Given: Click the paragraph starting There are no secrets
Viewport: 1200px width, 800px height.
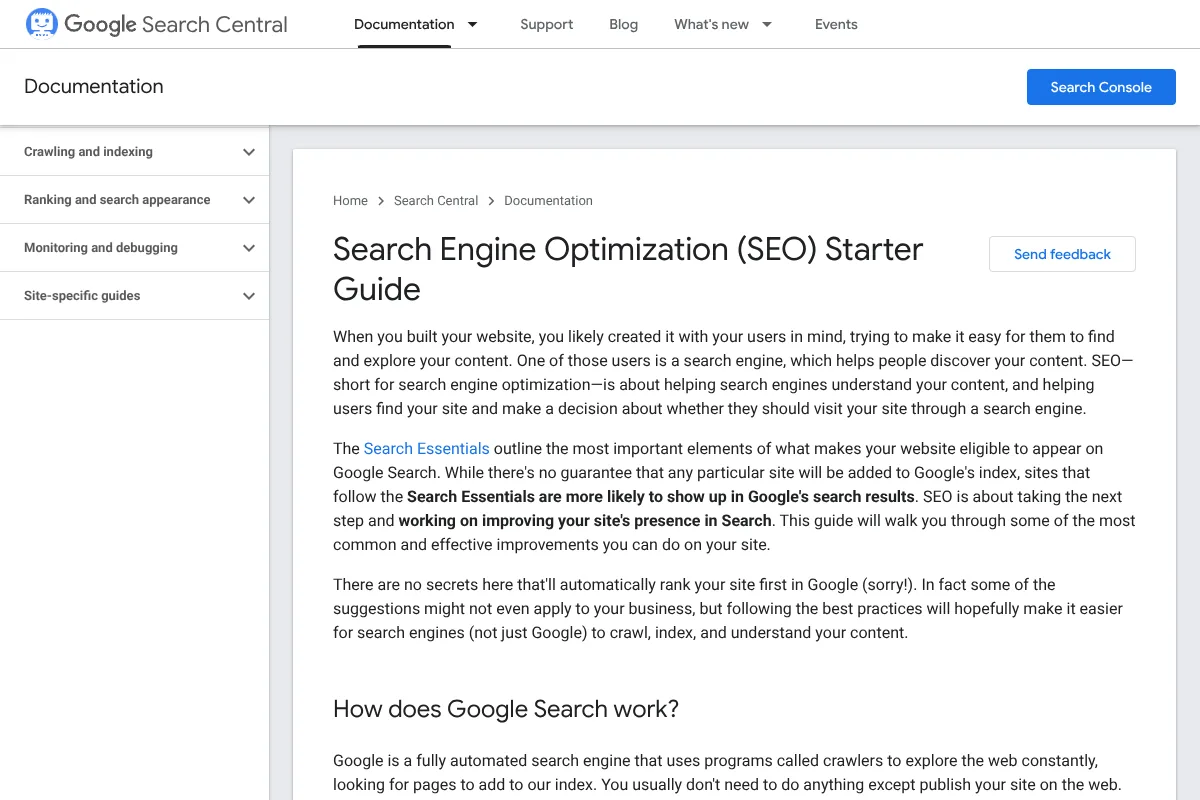Looking at the screenshot, I should click(728, 609).
